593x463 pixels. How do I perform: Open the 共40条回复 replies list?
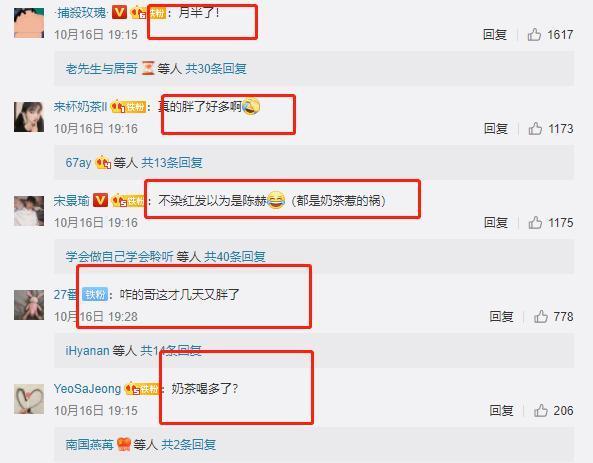point(234,256)
